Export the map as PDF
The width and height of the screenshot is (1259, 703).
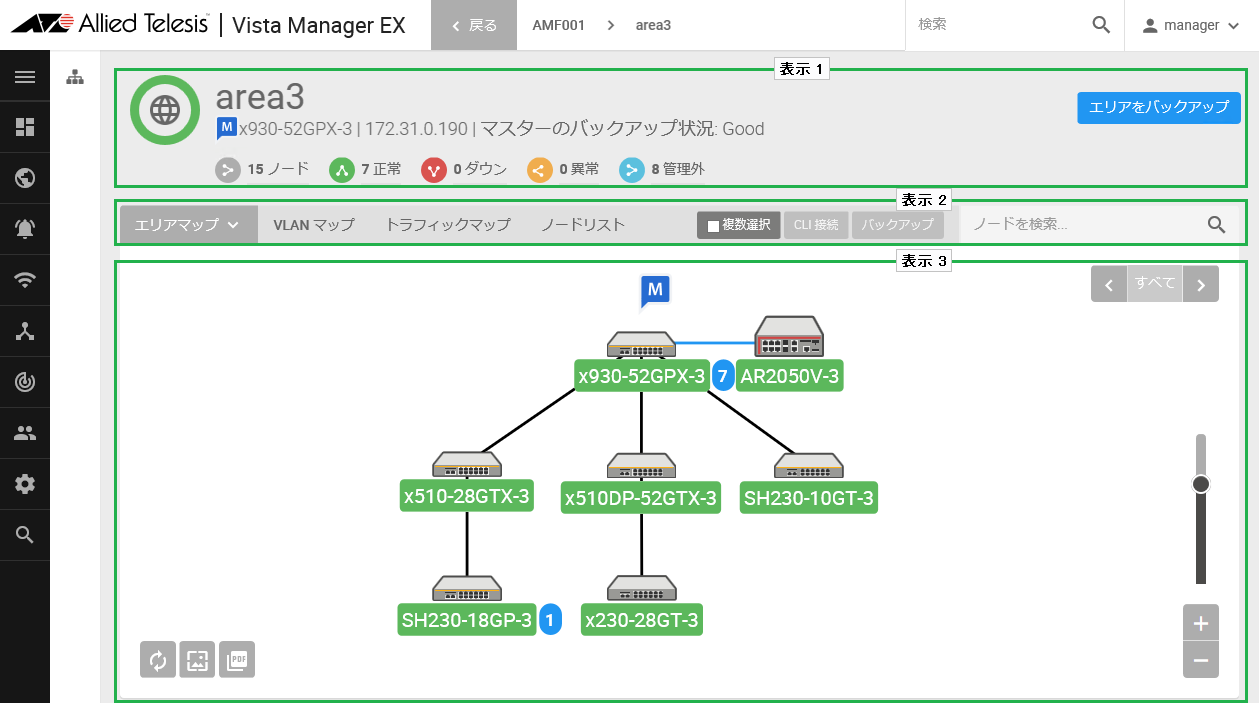pos(237,659)
